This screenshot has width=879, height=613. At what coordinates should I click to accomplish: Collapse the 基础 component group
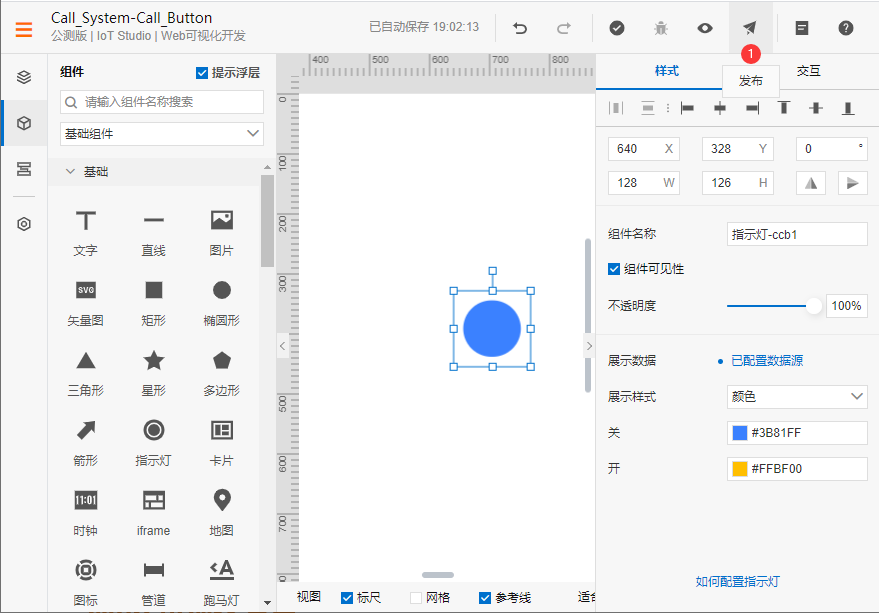point(70,172)
